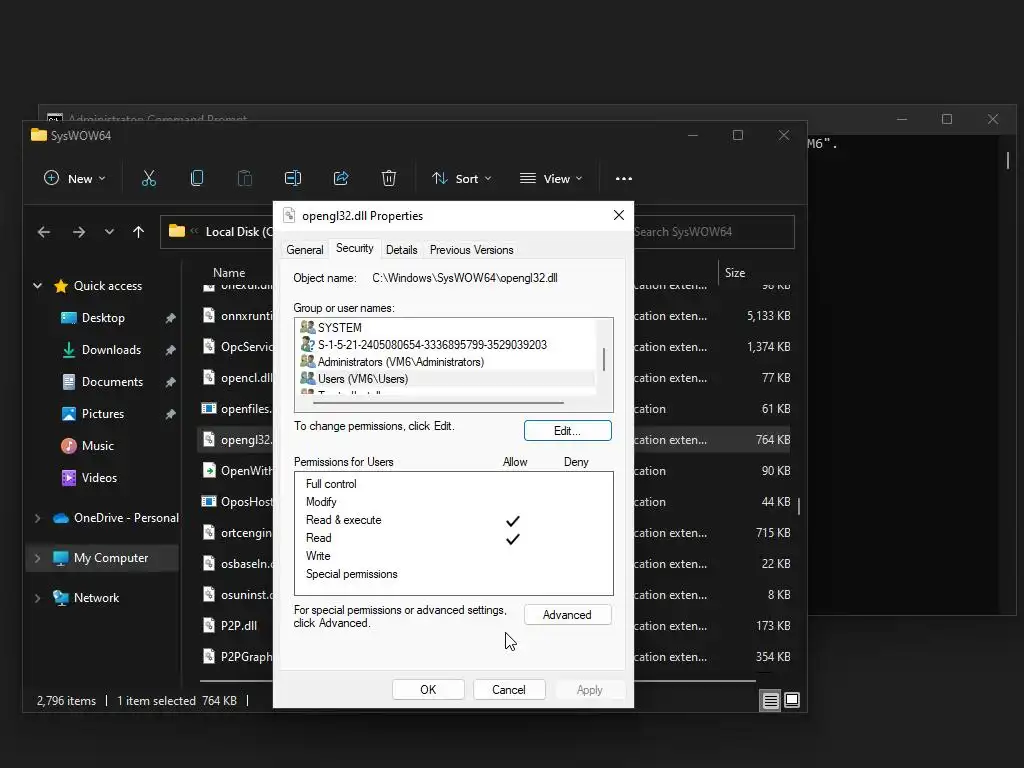This screenshot has height=768, width=1024.
Task: Go back with the left arrow
Action: pyautogui.click(x=44, y=232)
